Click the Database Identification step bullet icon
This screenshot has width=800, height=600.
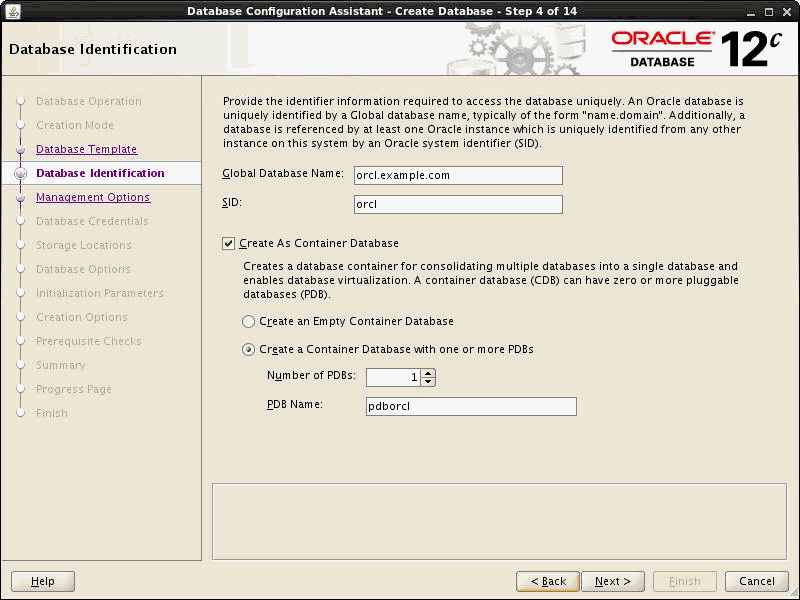pos(20,173)
